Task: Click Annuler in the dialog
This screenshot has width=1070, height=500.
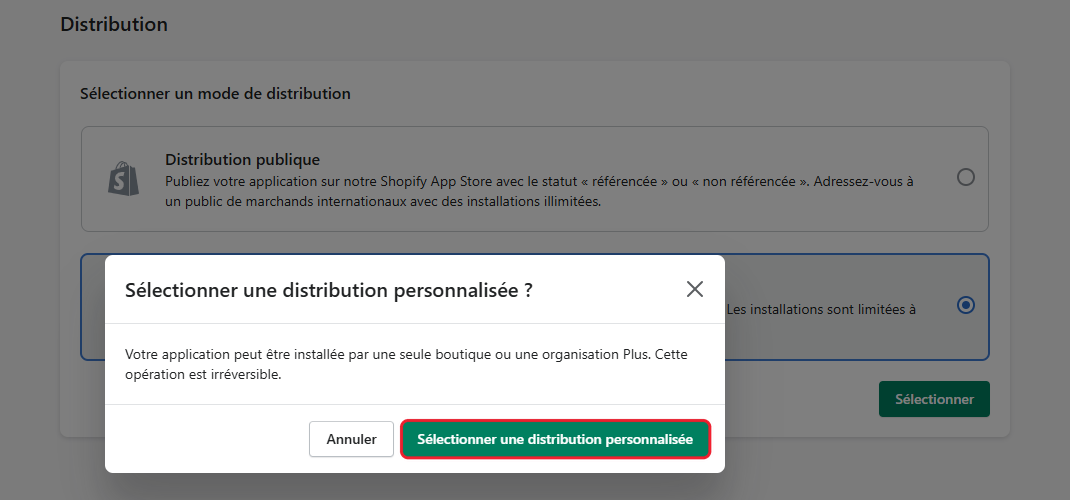Action: point(351,439)
